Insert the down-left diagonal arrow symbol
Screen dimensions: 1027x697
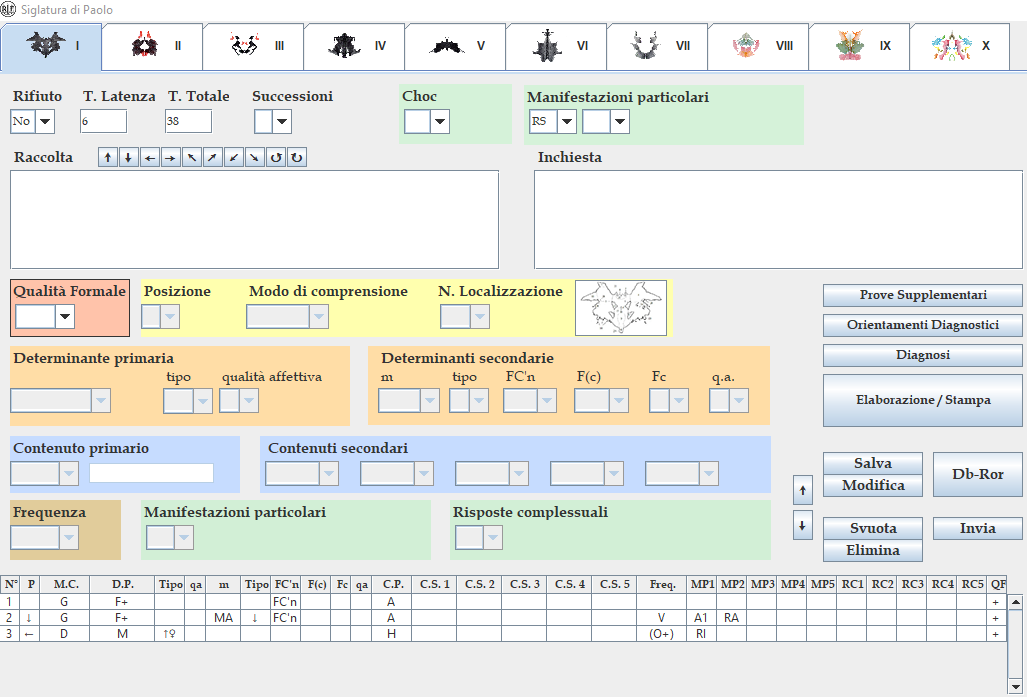click(x=234, y=157)
